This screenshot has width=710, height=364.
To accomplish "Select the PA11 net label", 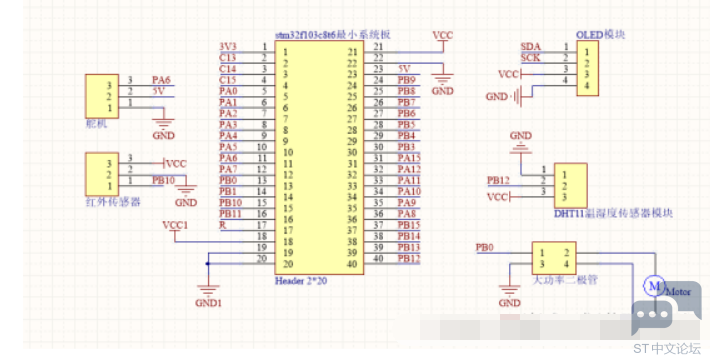I will tap(409, 180).
